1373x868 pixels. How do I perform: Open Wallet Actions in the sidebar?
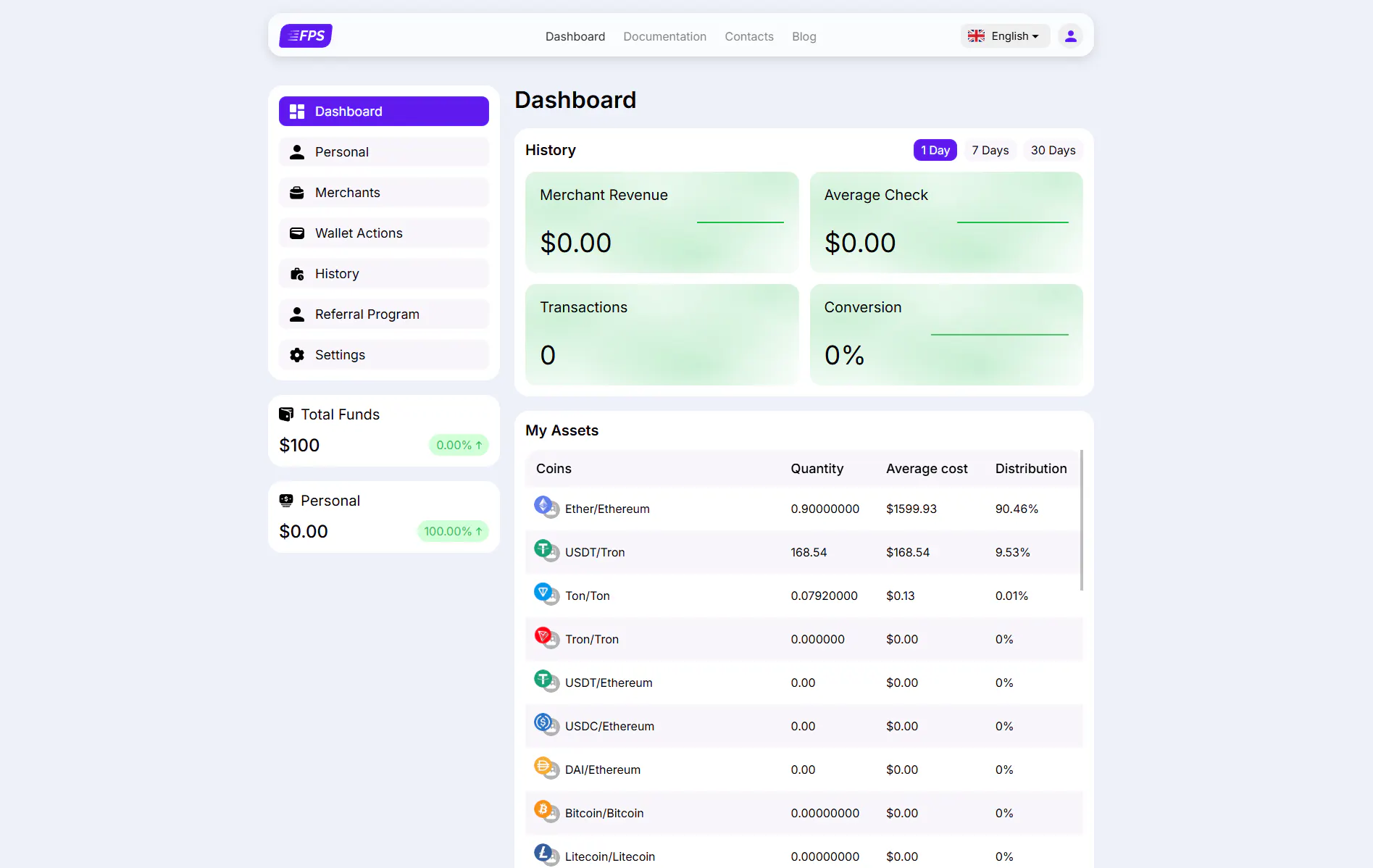pyautogui.click(x=384, y=233)
